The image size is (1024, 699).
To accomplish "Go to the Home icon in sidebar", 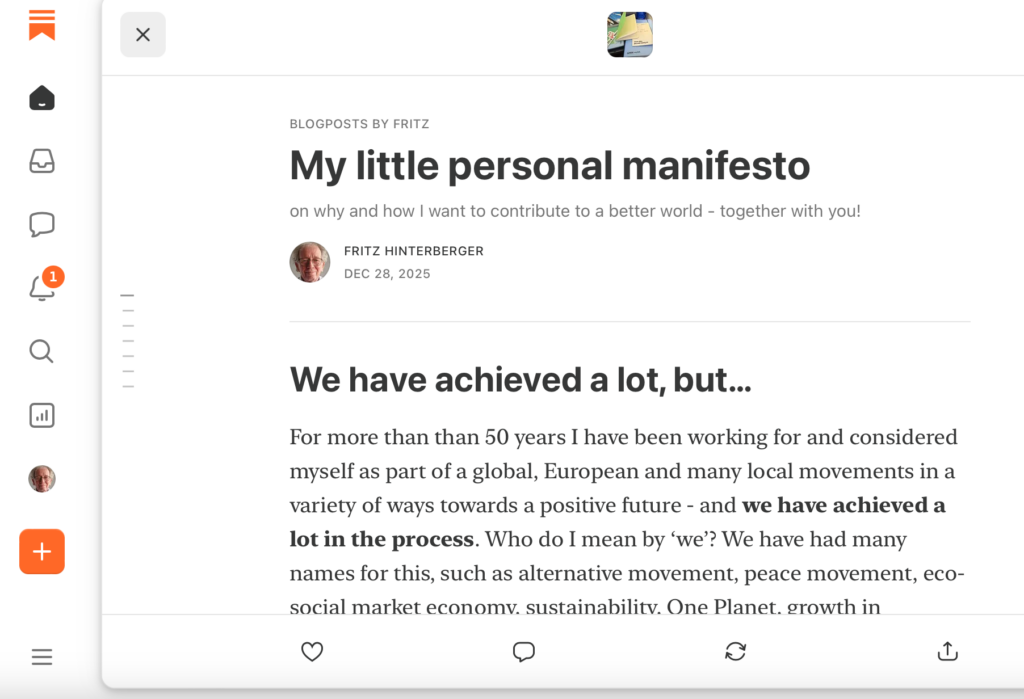I will 42,98.
